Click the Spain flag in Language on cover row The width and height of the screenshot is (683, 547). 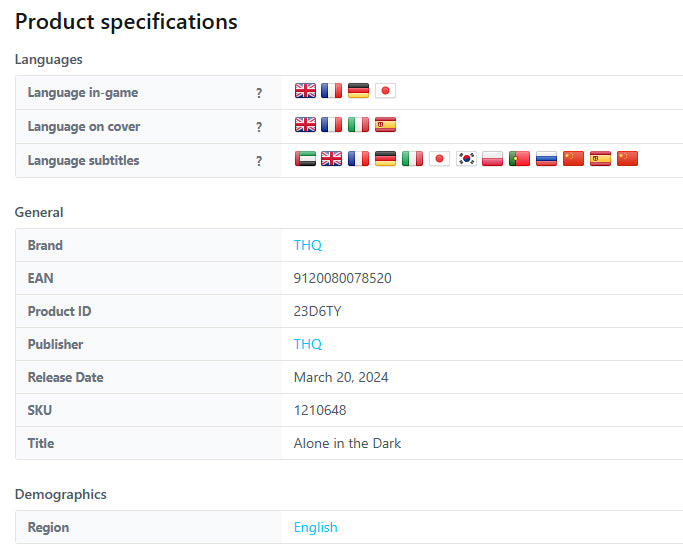(x=385, y=125)
